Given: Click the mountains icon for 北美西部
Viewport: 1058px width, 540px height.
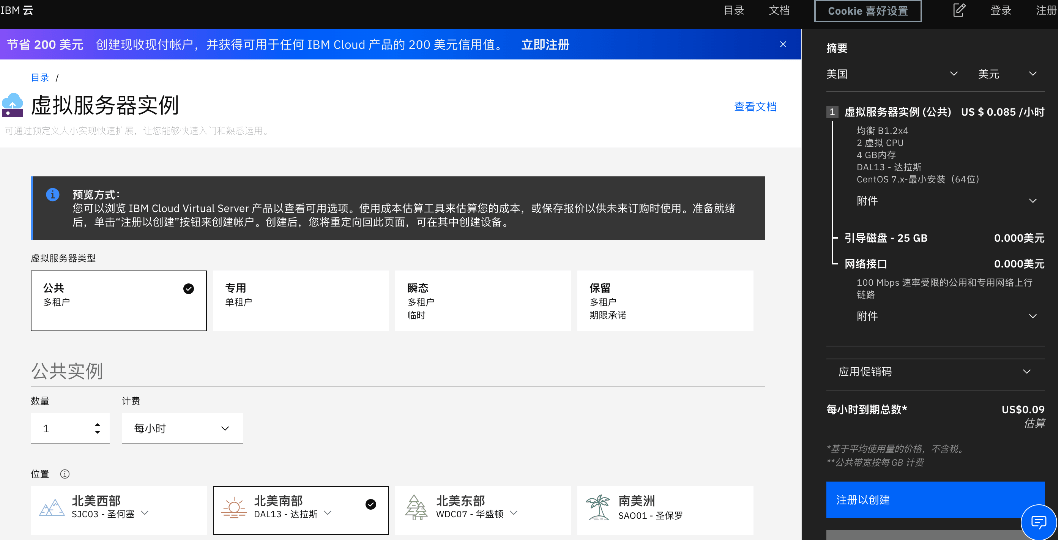Looking at the screenshot, I should pyautogui.click(x=52, y=508).
